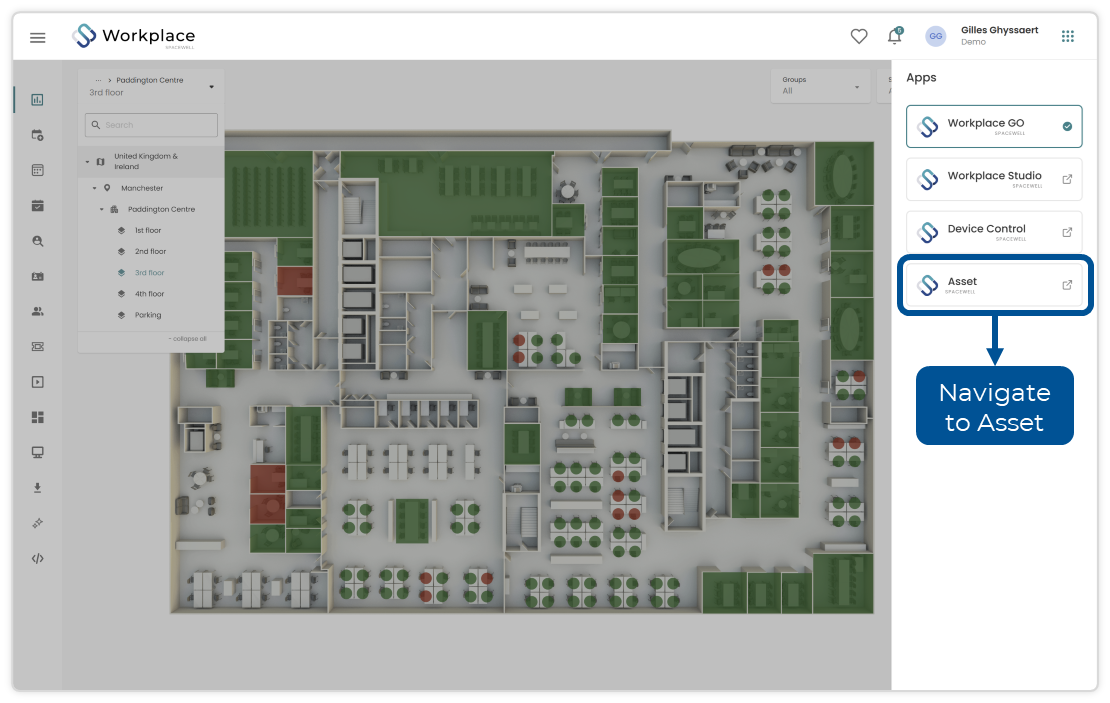Open the bar chart dashboard in the sidebar
Screen dimensions: 1110x703
tap(38, 100)
